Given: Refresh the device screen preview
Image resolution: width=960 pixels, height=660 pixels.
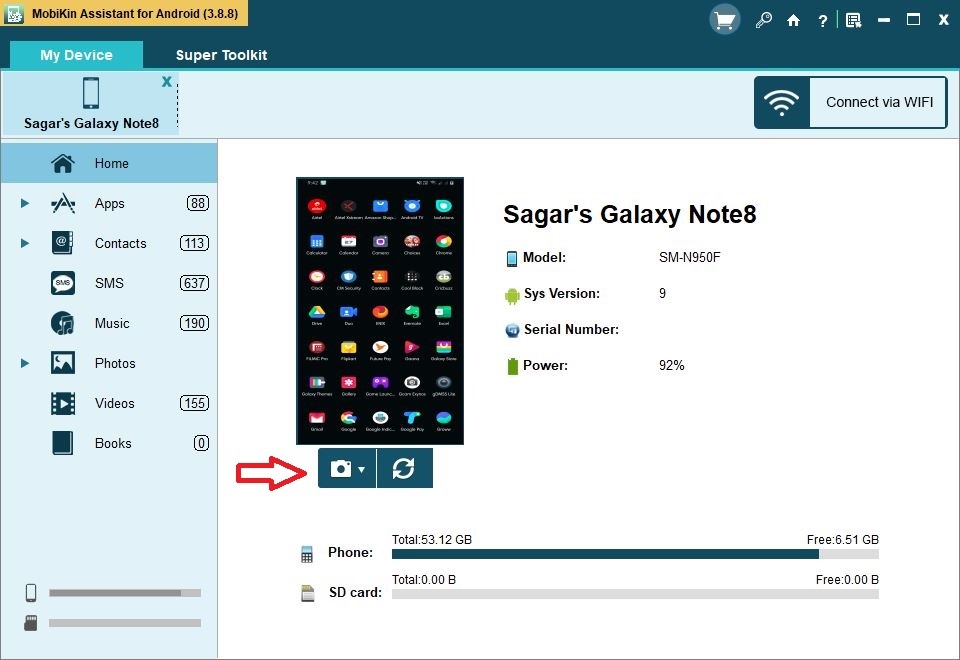Looking at the screenshot, I should click(x=404, y=468).
